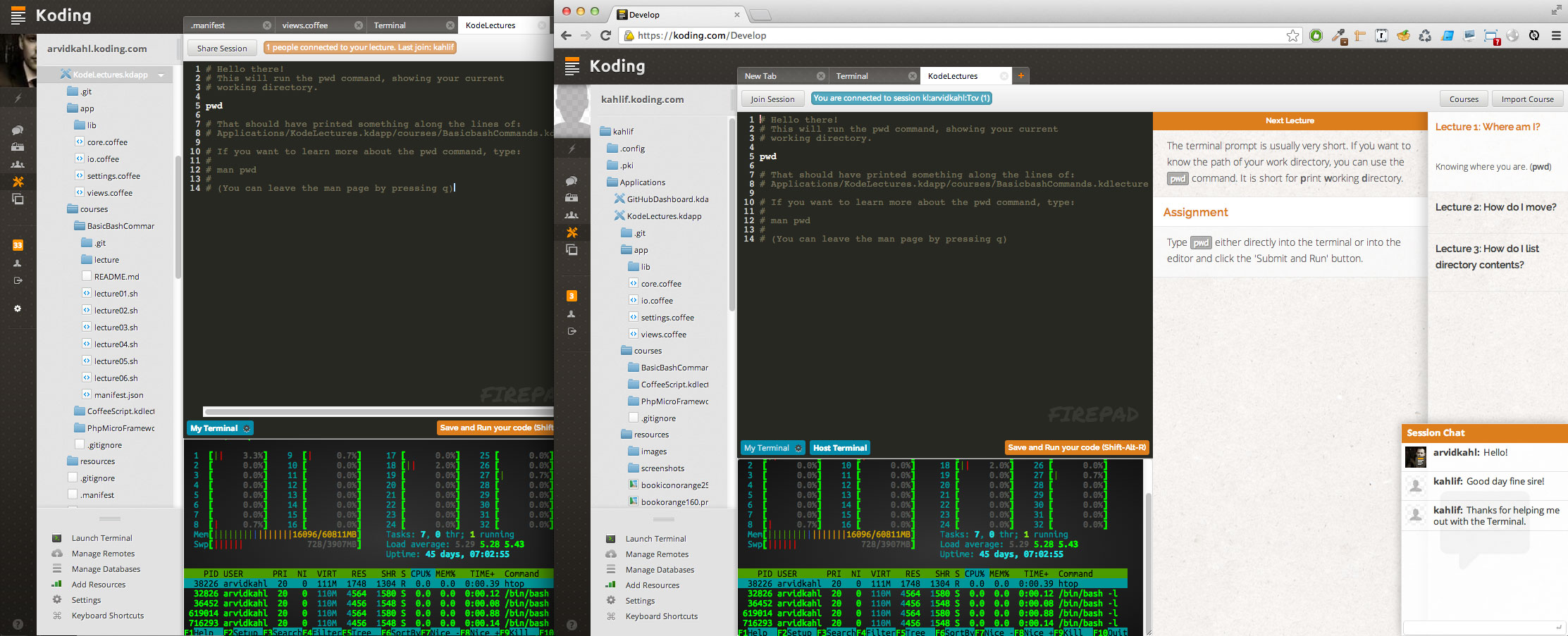
Task: Switch to Host Terminal
Action: pyautogui.click(x=839, y=448)
